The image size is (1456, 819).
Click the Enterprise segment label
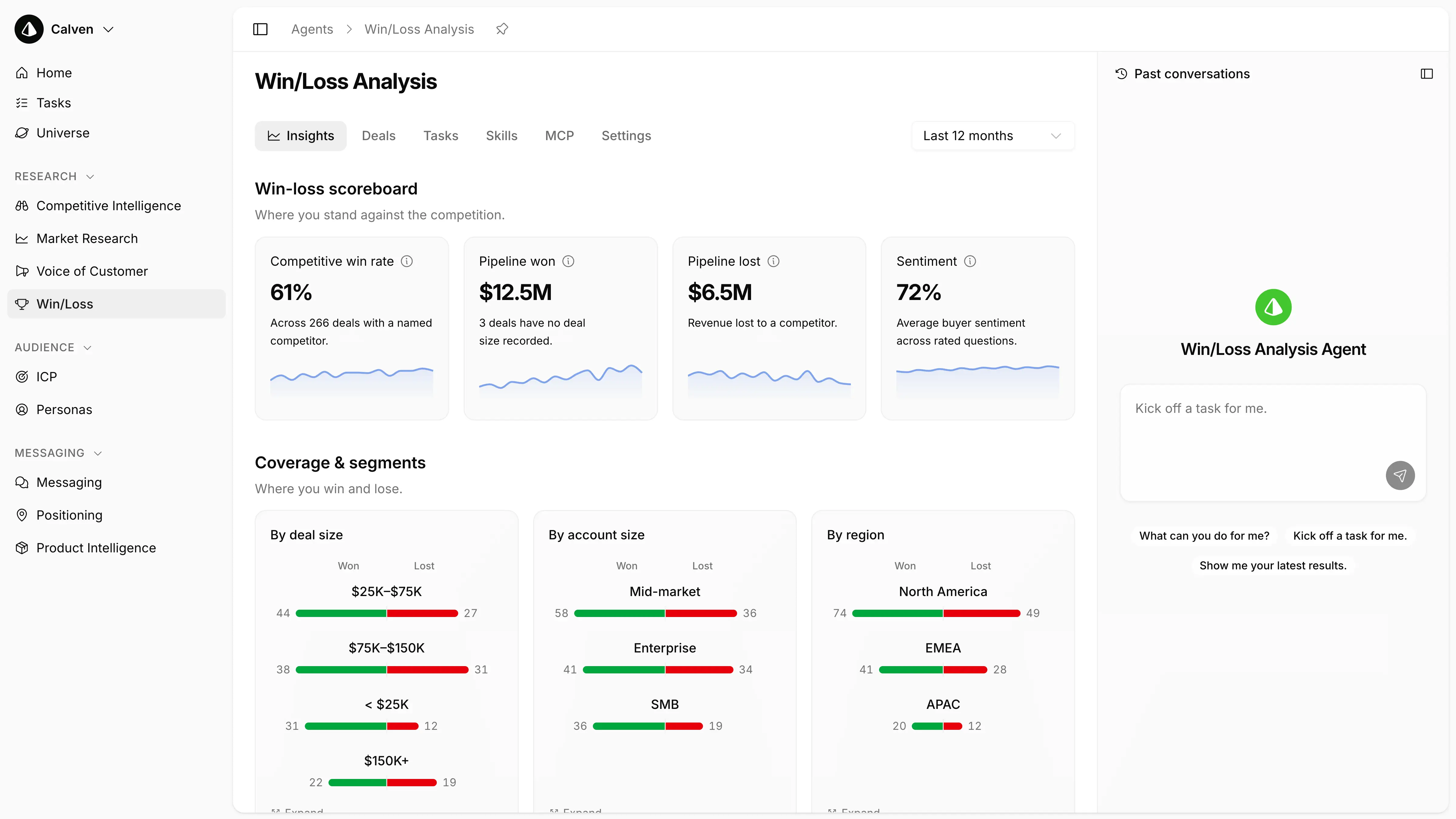pyautogui.click(x=665, y=648)
